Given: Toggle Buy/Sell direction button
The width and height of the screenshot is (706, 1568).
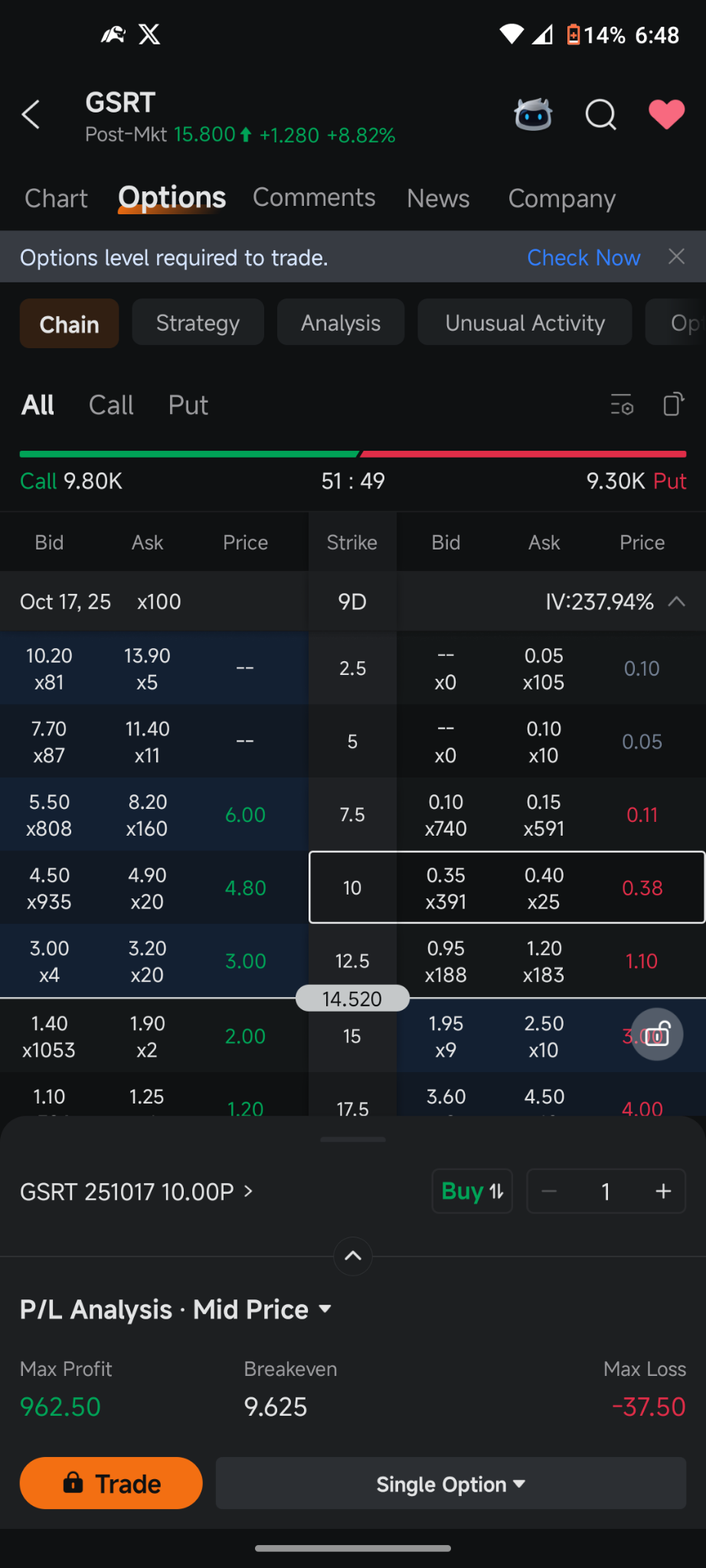Looking at the screenshot, I should 472,1191.
